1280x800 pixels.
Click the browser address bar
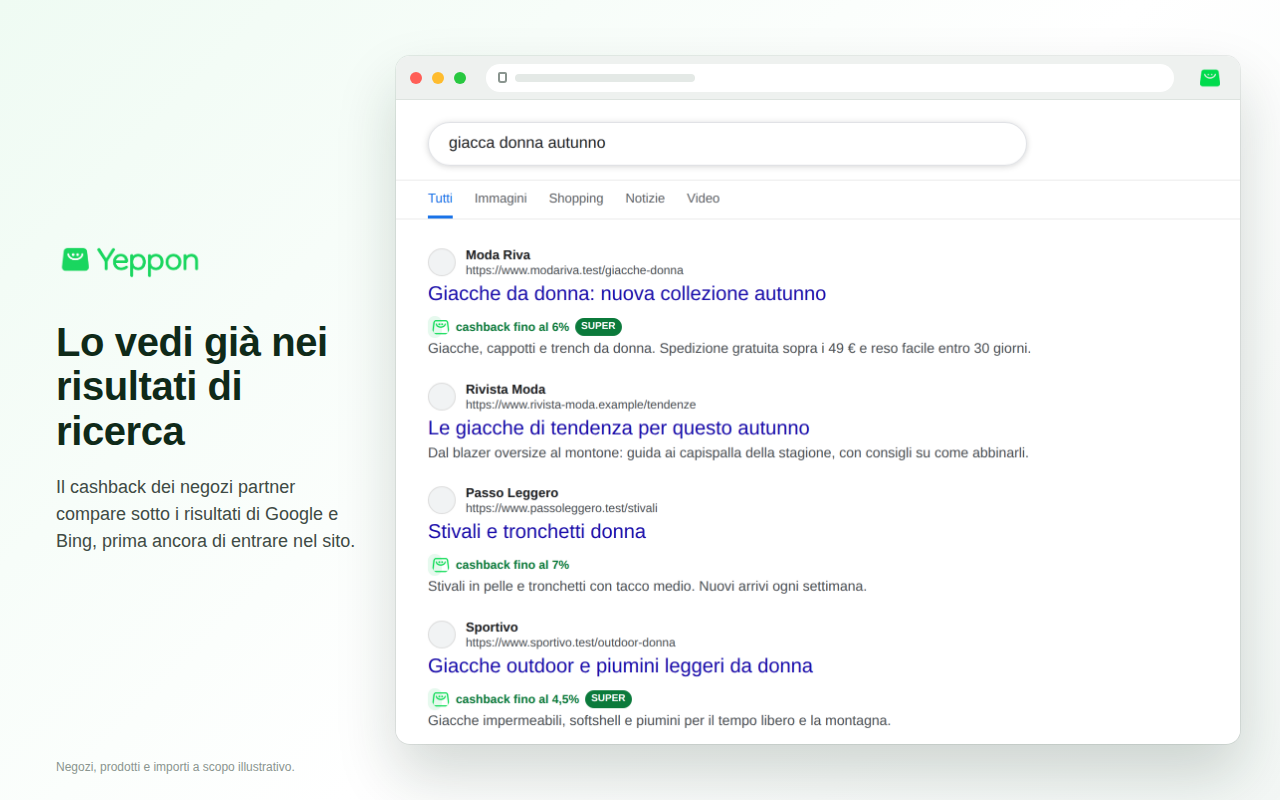(830, 78)
